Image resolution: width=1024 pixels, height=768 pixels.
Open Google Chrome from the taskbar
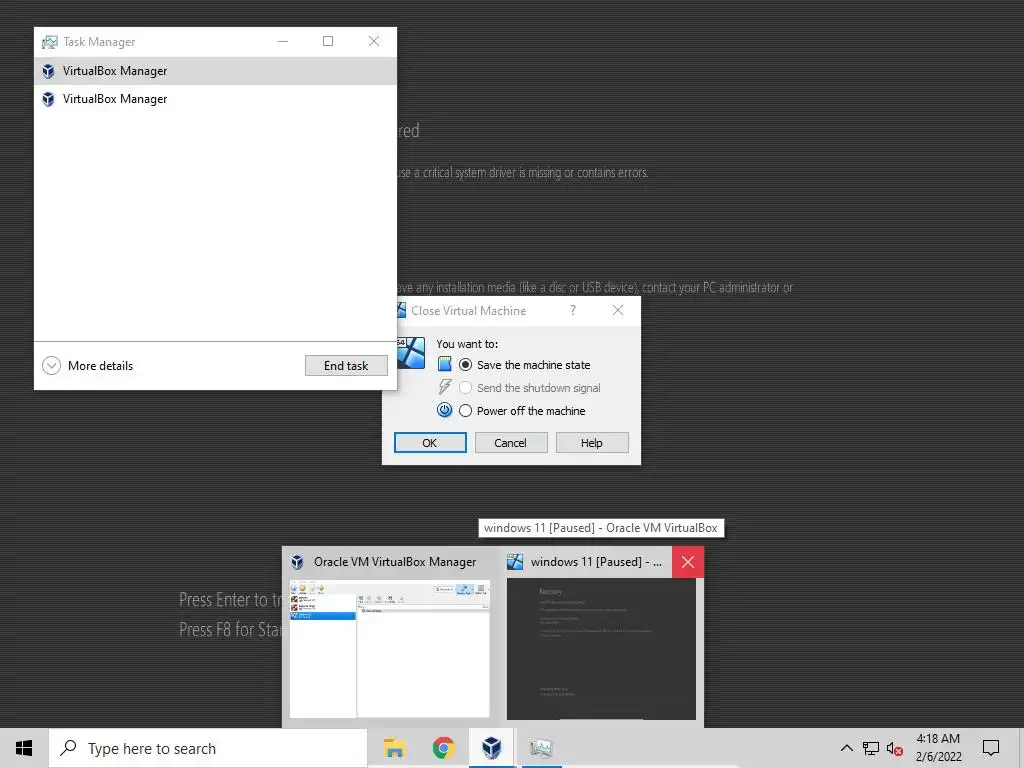pos(443,748)
